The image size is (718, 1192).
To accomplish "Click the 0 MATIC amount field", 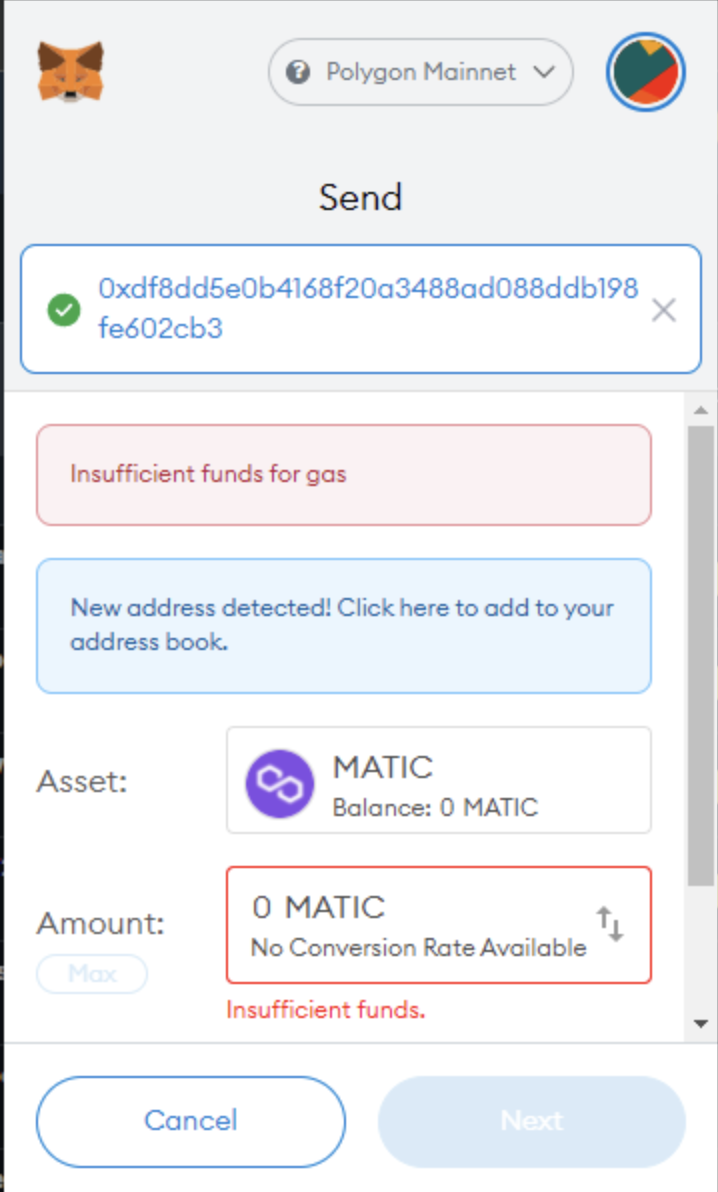I will [x=420, y=924].
